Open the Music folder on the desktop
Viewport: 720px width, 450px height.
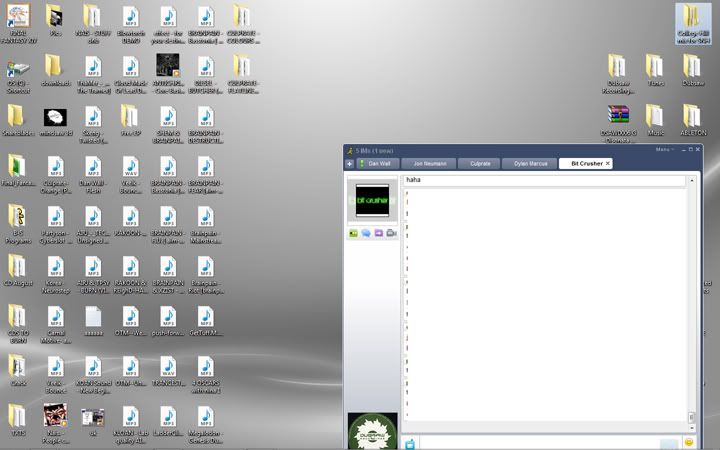click(x=655, y=120)
